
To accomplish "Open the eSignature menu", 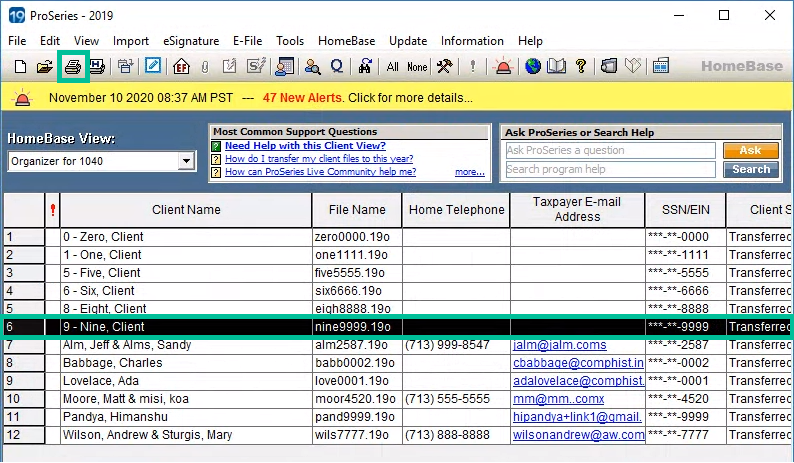I will click(191, 41).
